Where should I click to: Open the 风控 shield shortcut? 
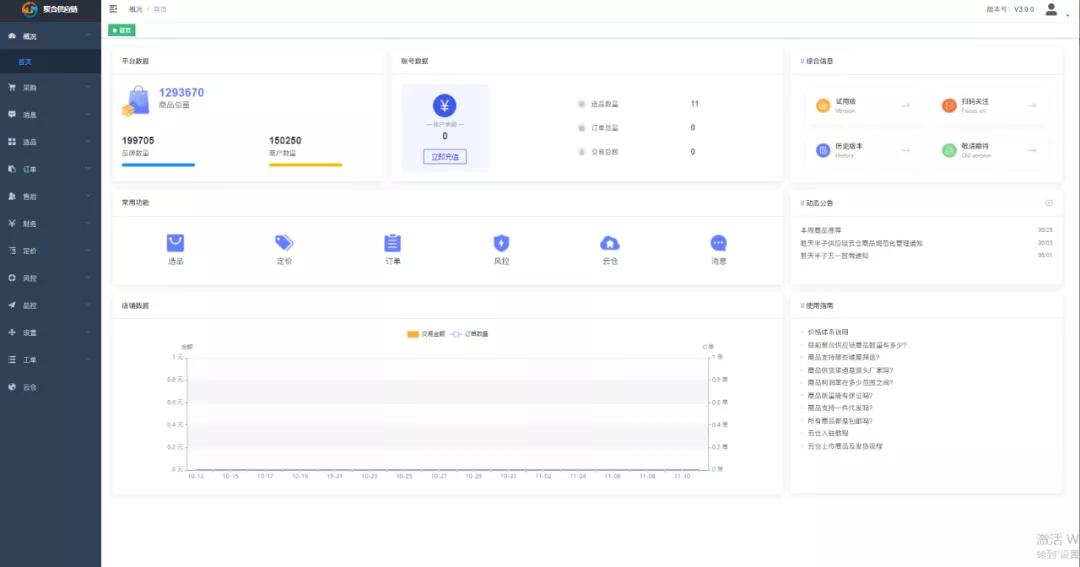pyautogui.click(x=501, y=249)
